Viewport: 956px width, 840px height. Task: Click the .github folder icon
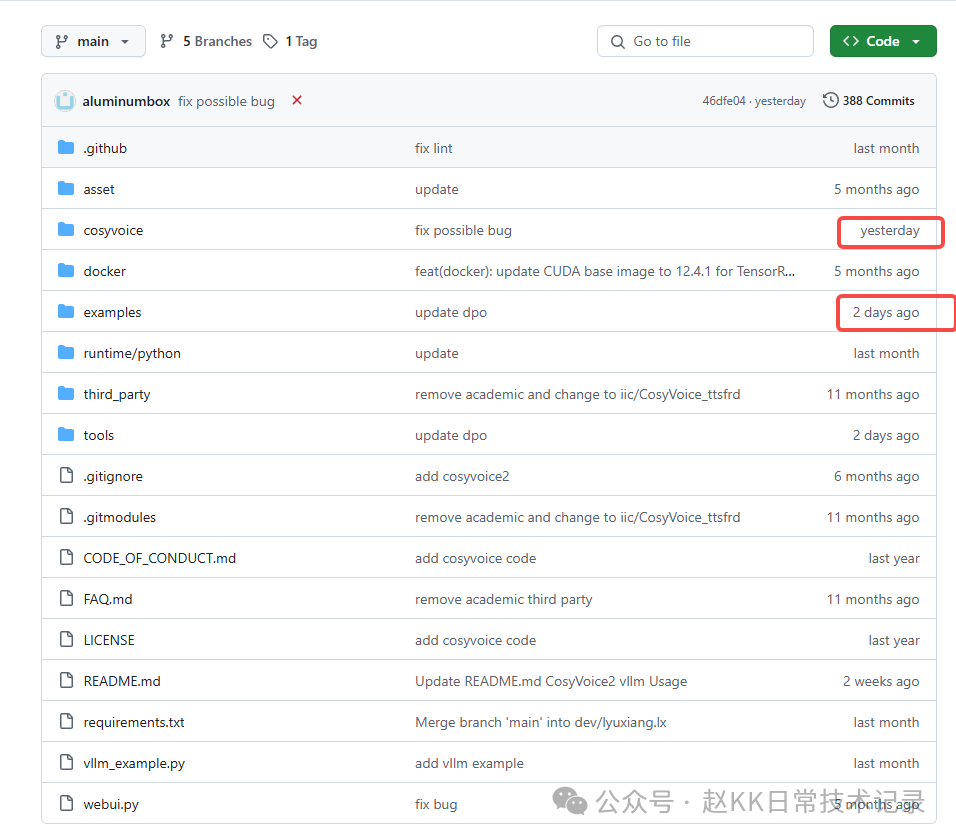click(66, 148)
